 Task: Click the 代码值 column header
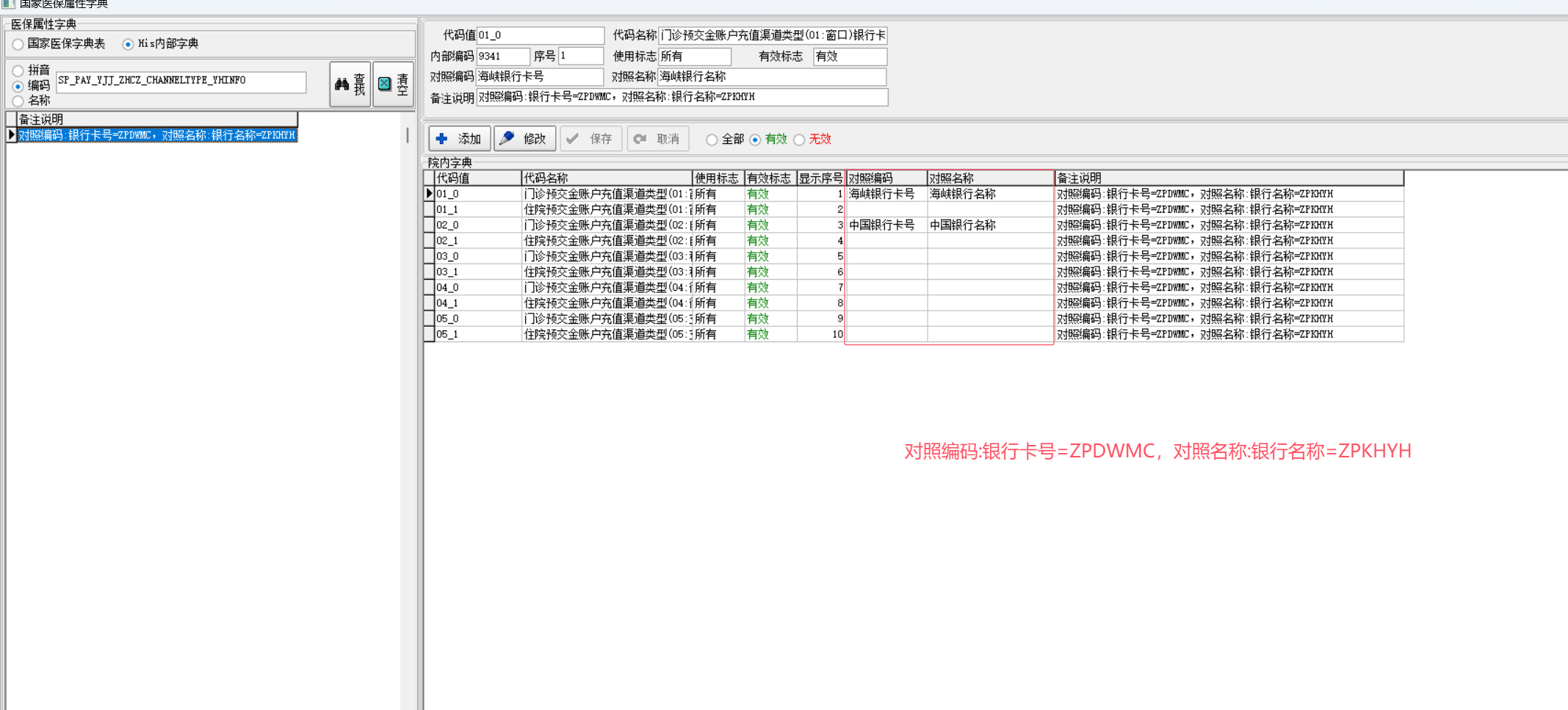click(x=478, y=178)
